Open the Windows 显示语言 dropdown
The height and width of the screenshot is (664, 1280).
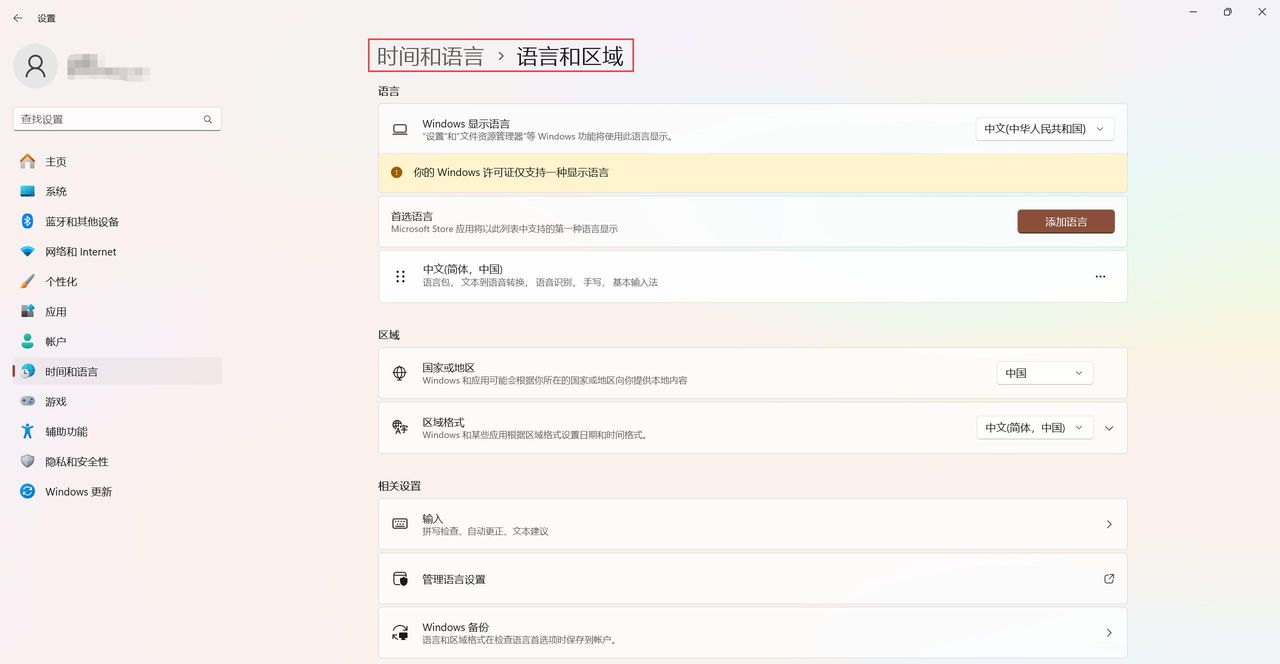[x=1044, y=128]
